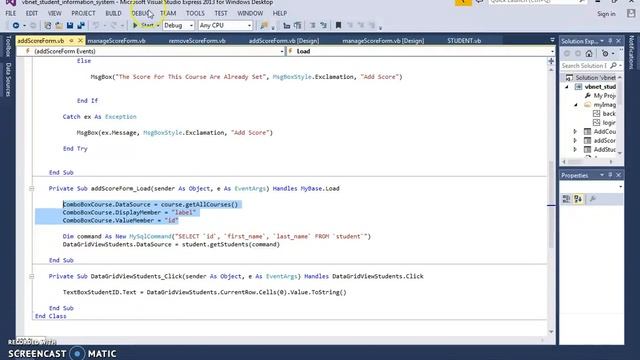Switch to the manageScoreForm.vb tab
Image resolution: width=640 pixels, height=360 pixels.
coord(116,41)
